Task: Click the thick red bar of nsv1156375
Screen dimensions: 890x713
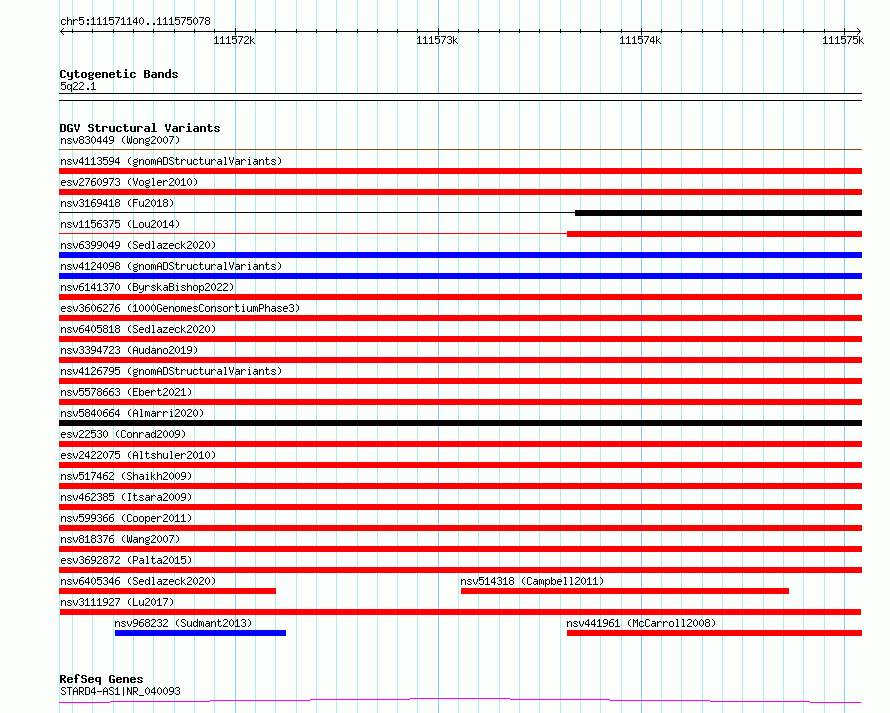Action: (714, 234)
